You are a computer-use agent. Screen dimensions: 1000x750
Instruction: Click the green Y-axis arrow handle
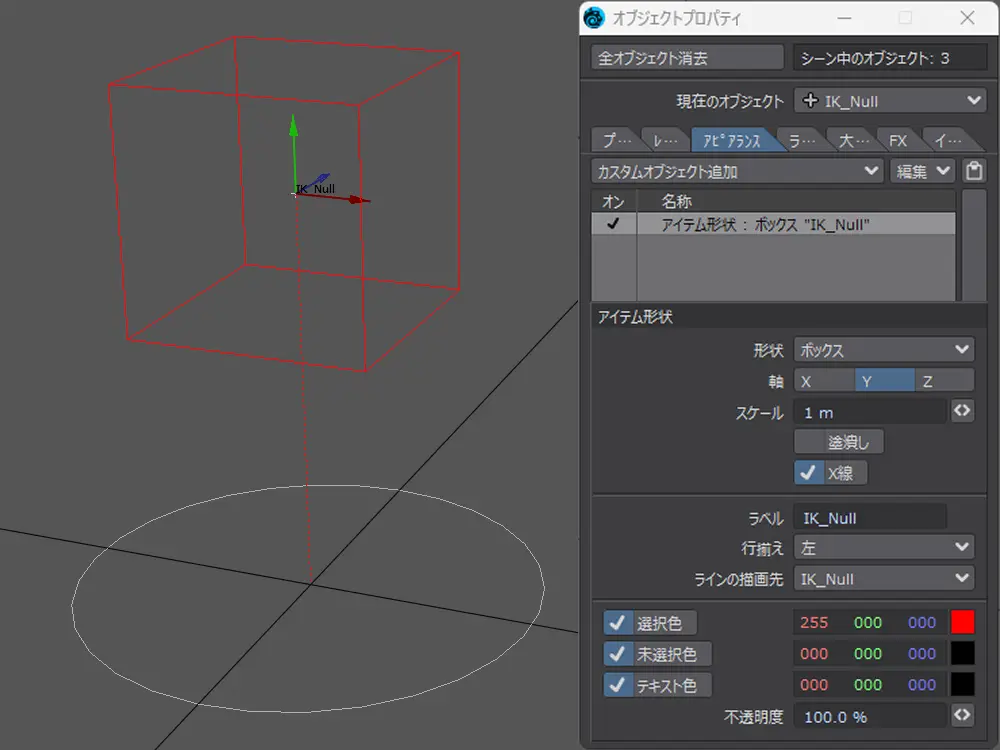(293, 126)
